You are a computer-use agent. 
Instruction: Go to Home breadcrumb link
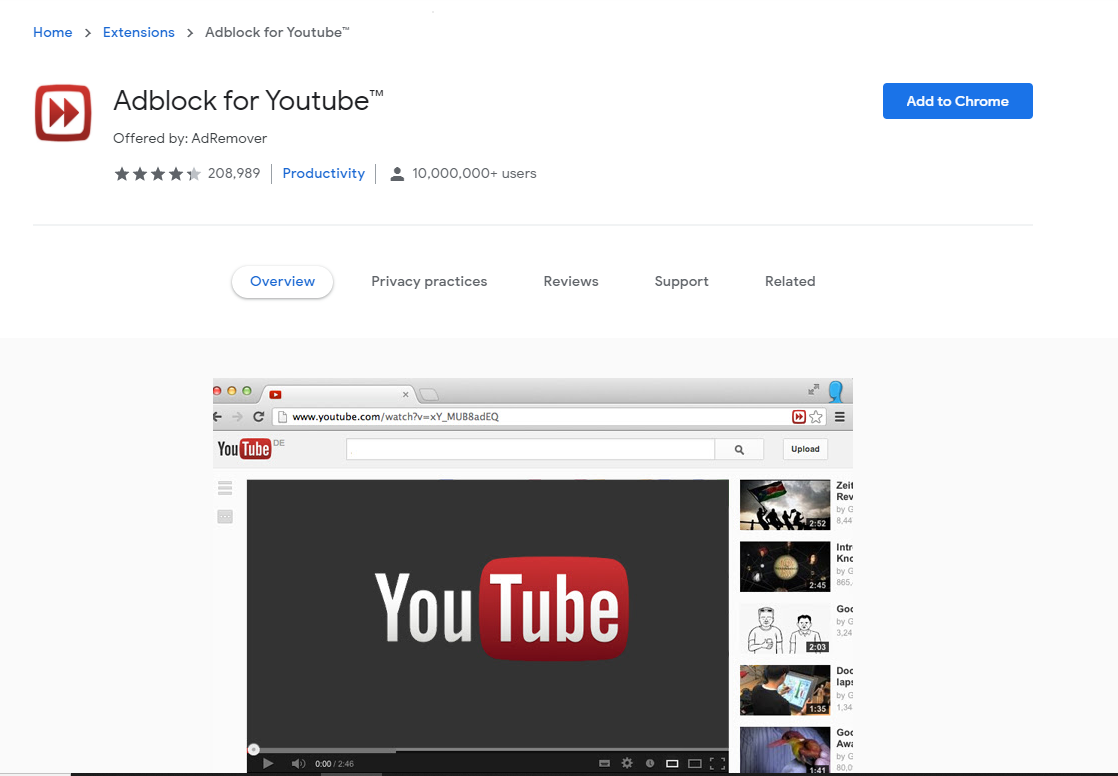point(53,32)
